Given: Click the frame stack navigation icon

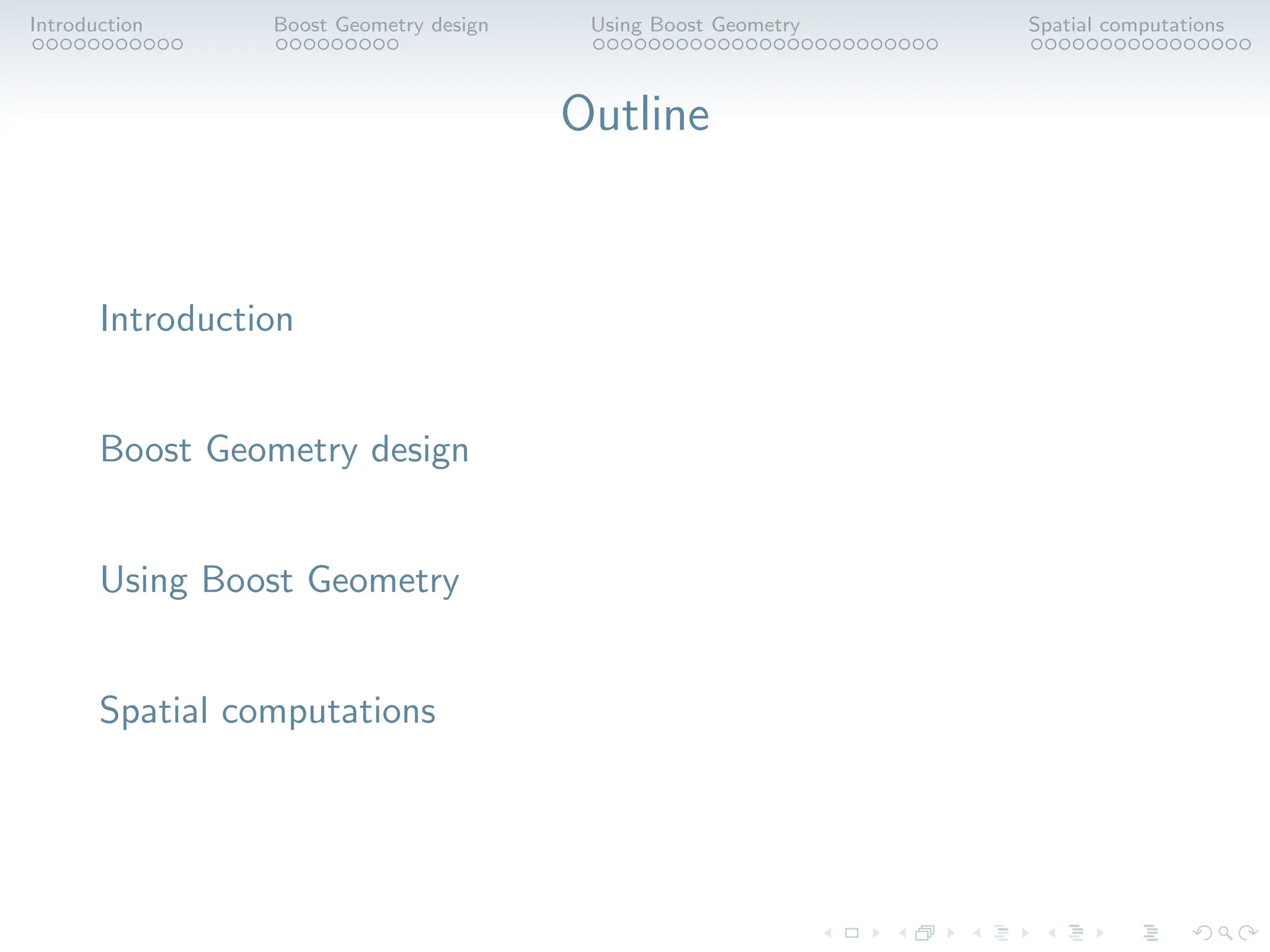Looking at the screenshot, I should (x=925, y=933).
